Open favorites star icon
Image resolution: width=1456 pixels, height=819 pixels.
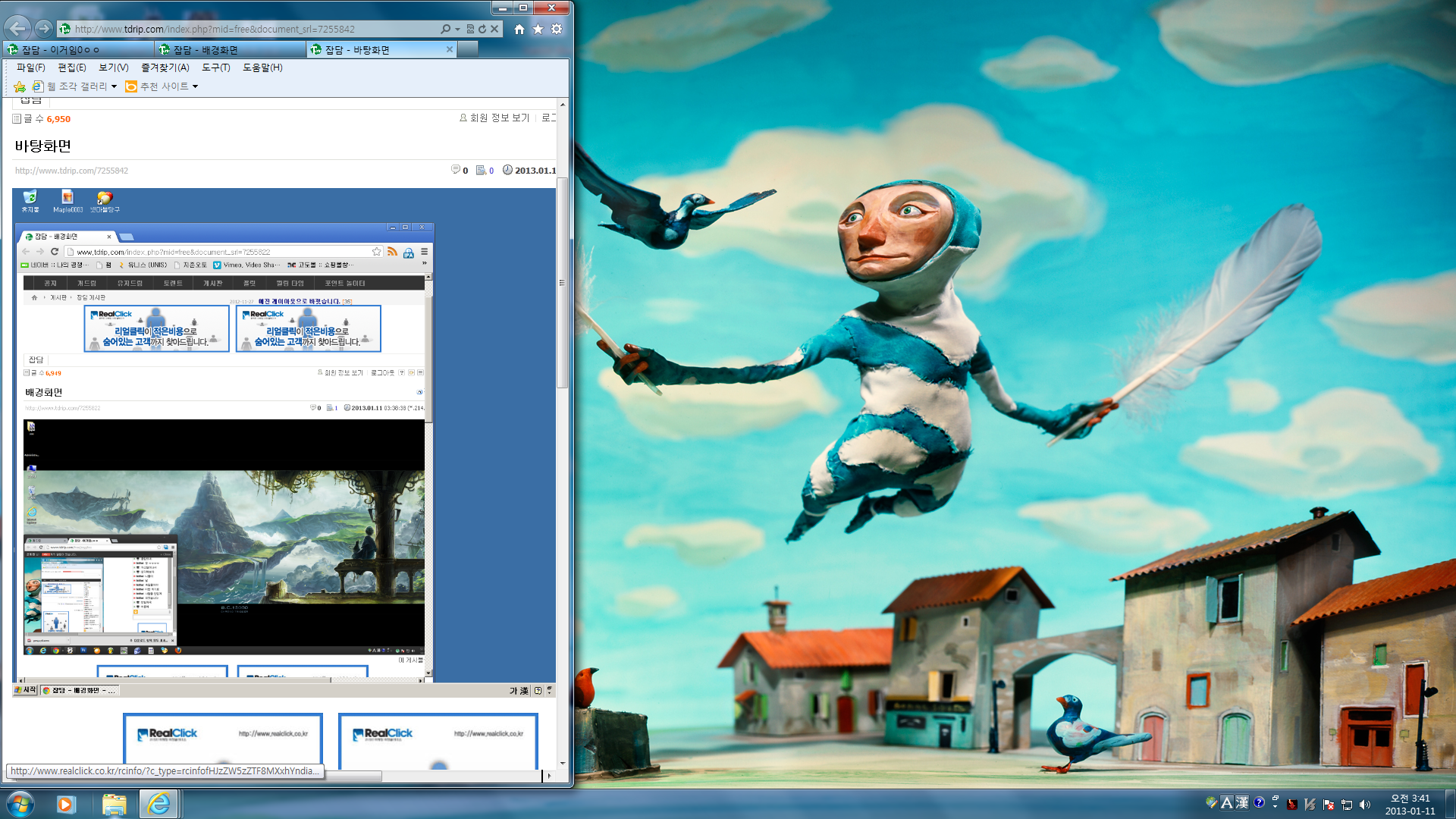tap(538, 29)
